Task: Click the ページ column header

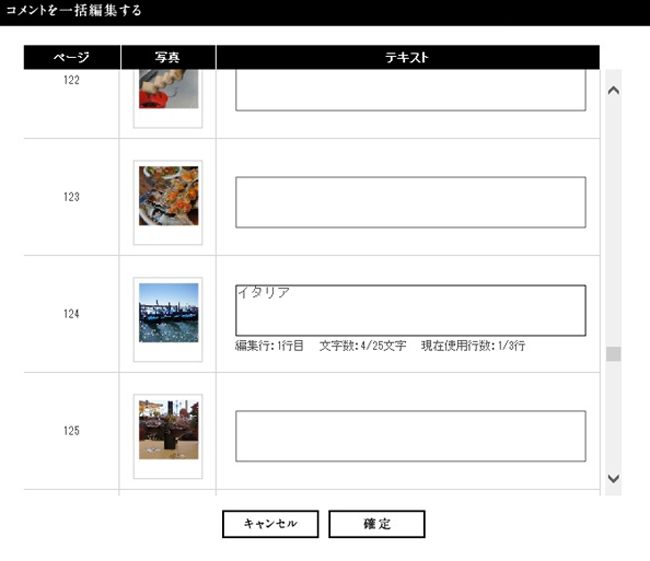Action: point(72,57)
